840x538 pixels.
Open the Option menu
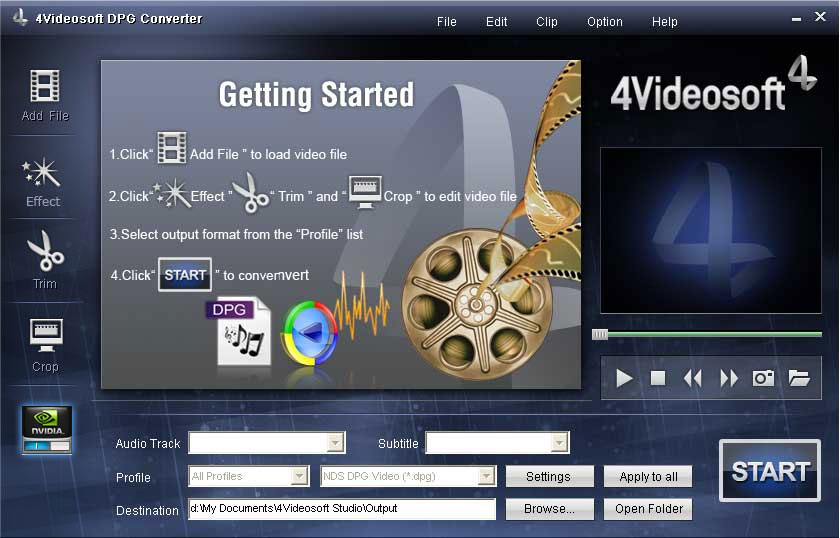(x=604, y=22)
